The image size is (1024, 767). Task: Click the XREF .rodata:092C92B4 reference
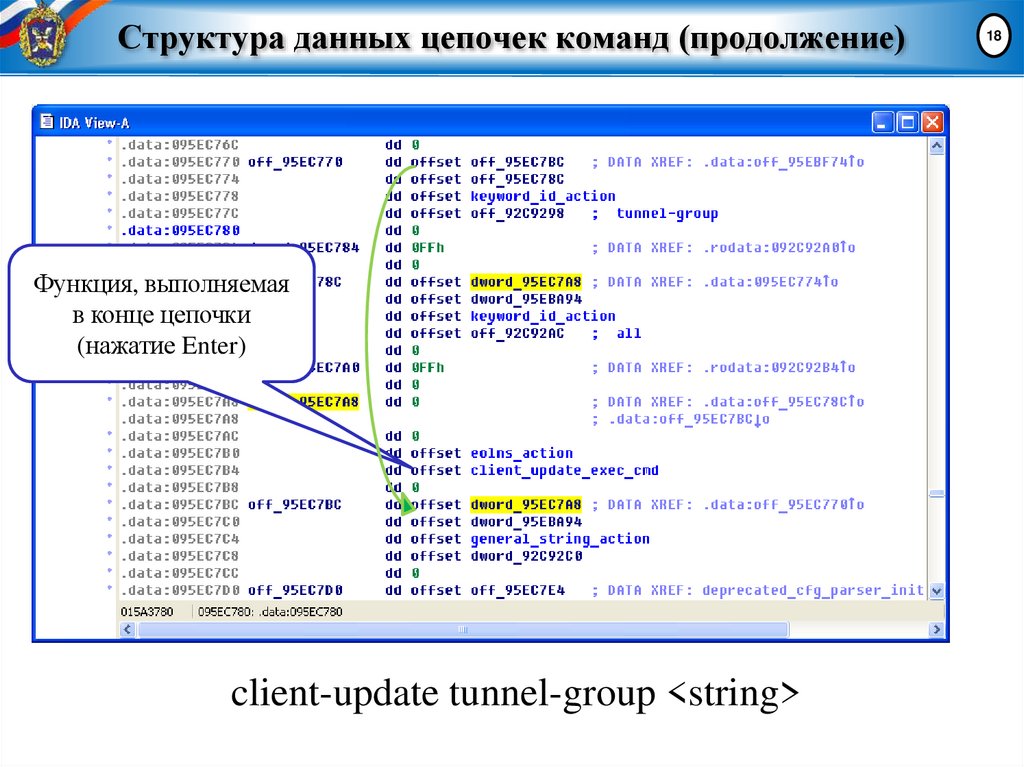[x=778, y=367]
